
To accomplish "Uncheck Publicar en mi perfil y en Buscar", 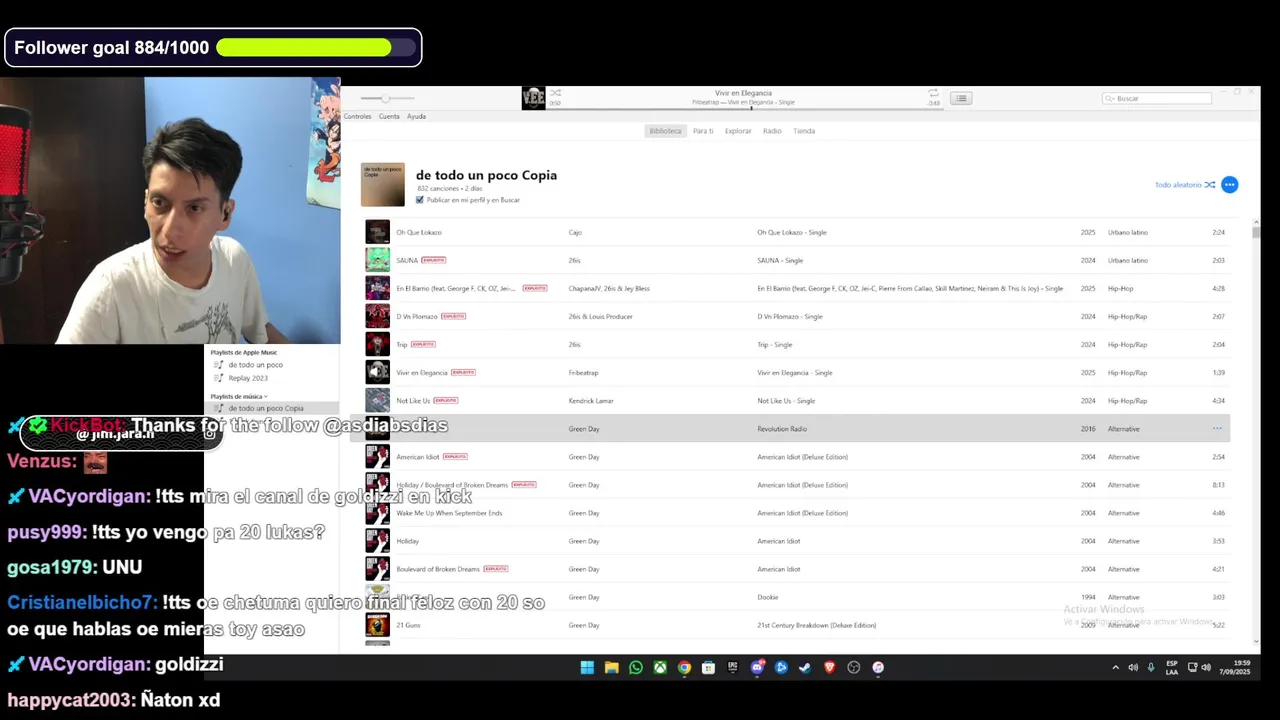I will click(420, 200).
